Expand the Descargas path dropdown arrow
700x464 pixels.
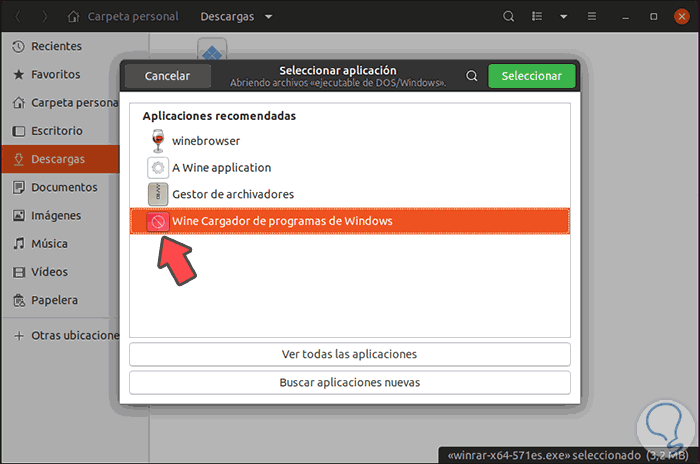pyautogui.click(x=268, y=17)
